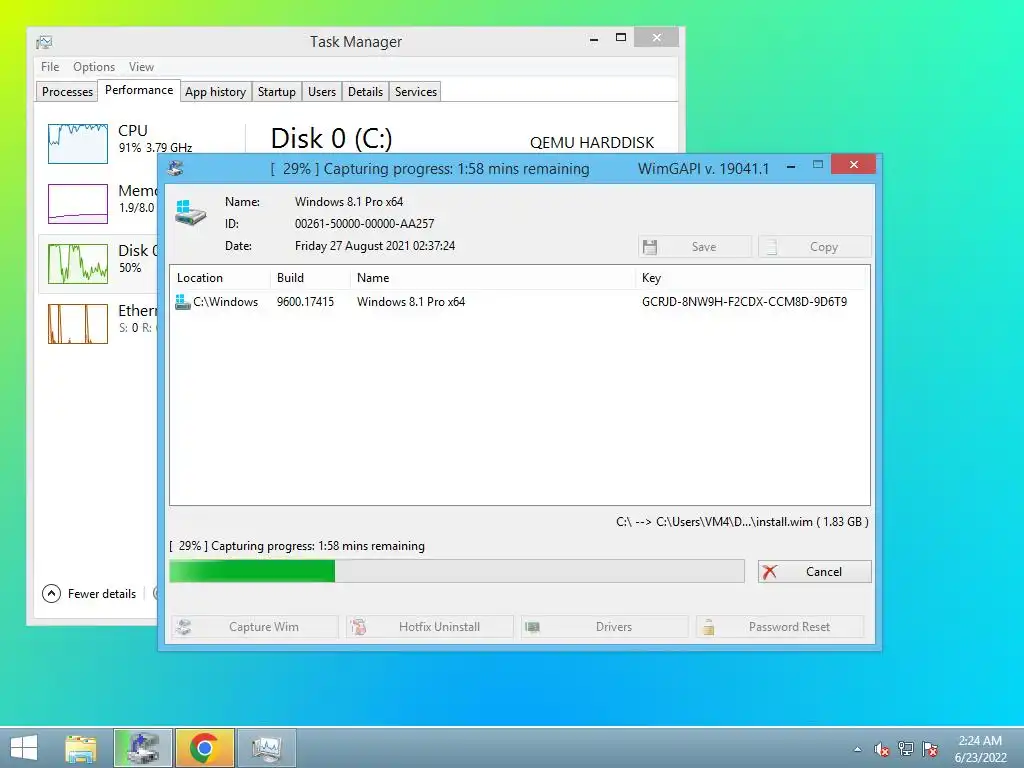Select Ethernet graph in Task Manager
The height and width of the screenshot is (768, 1024).
(x=78, y=323)
